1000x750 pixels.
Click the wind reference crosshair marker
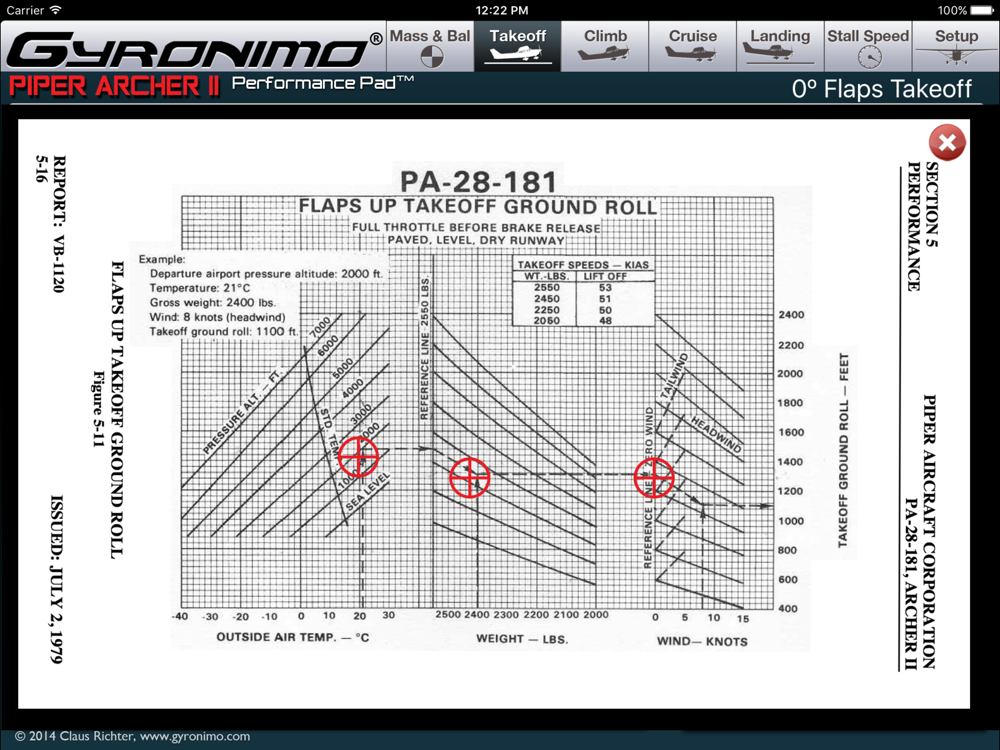[654, 477]
